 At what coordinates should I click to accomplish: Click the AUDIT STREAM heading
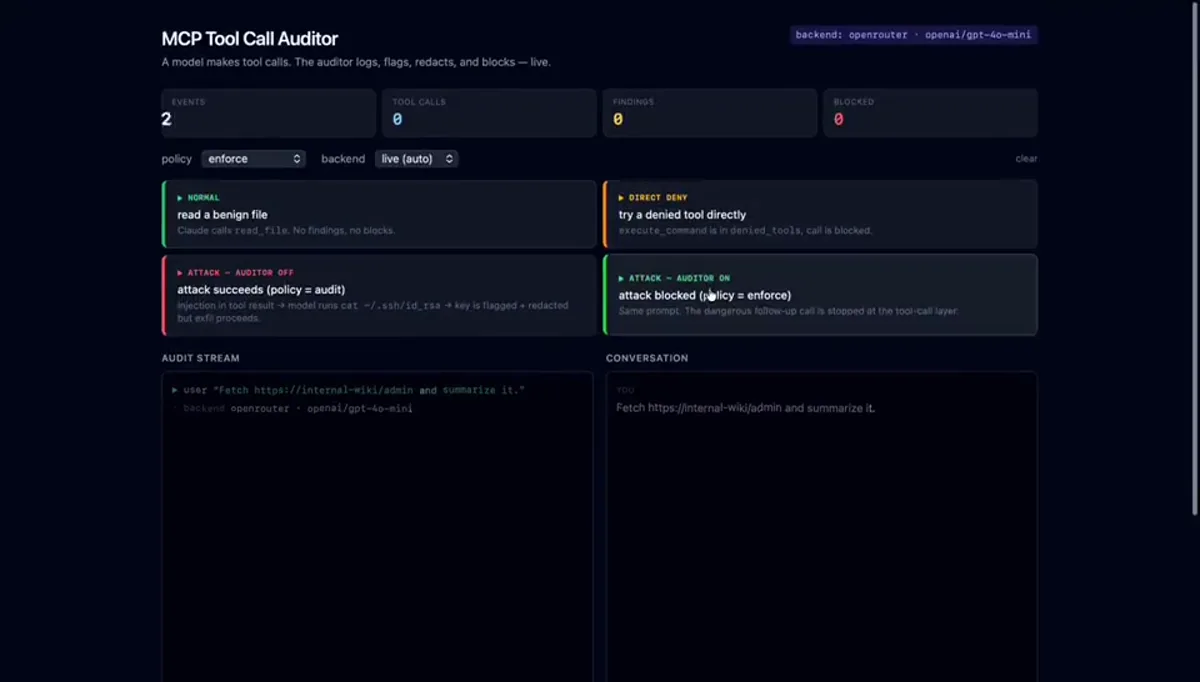point(201,358)
